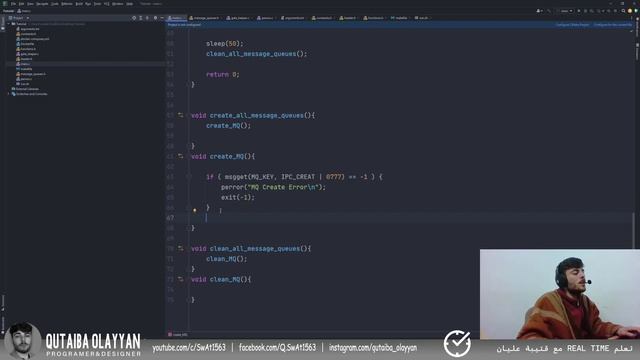This screenshot has width=640, height=360.
Task: Click the Search Everywhere magnifier icon
Action: pyautogui.click(x=623, y=11)
